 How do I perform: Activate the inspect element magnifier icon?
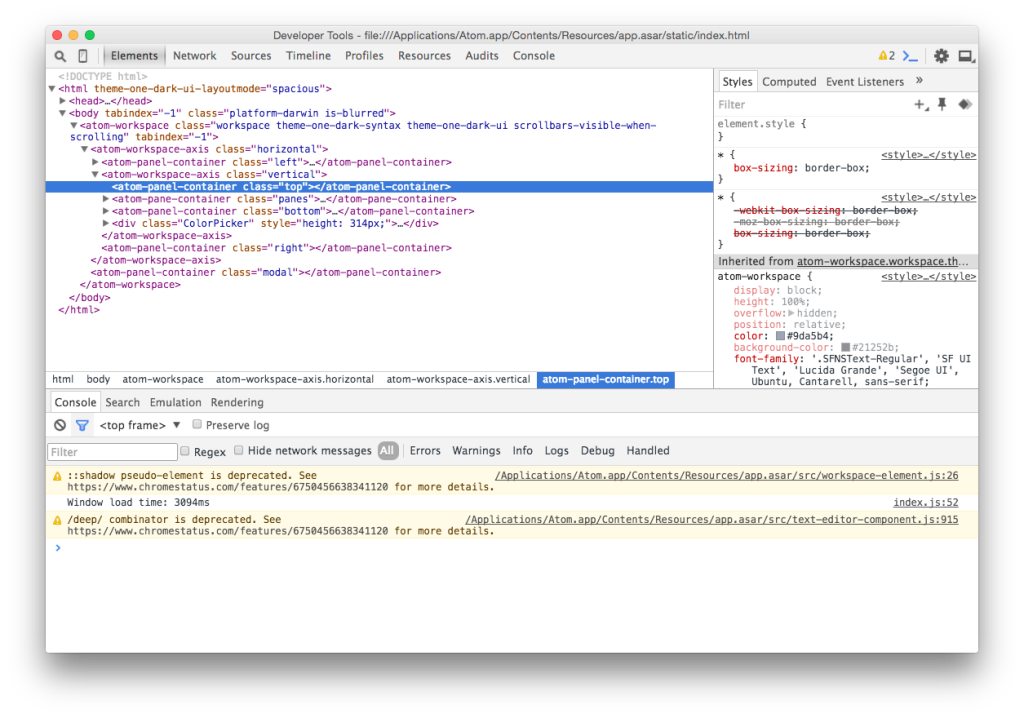tap(60, 56)
